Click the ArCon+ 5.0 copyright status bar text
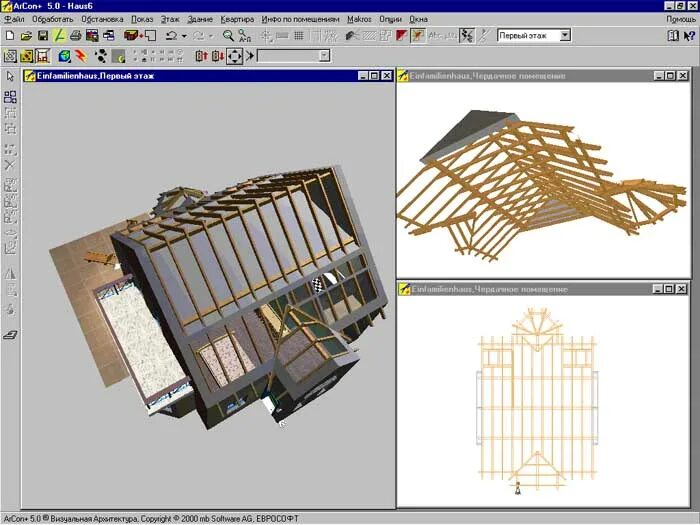 pos(151,519)
